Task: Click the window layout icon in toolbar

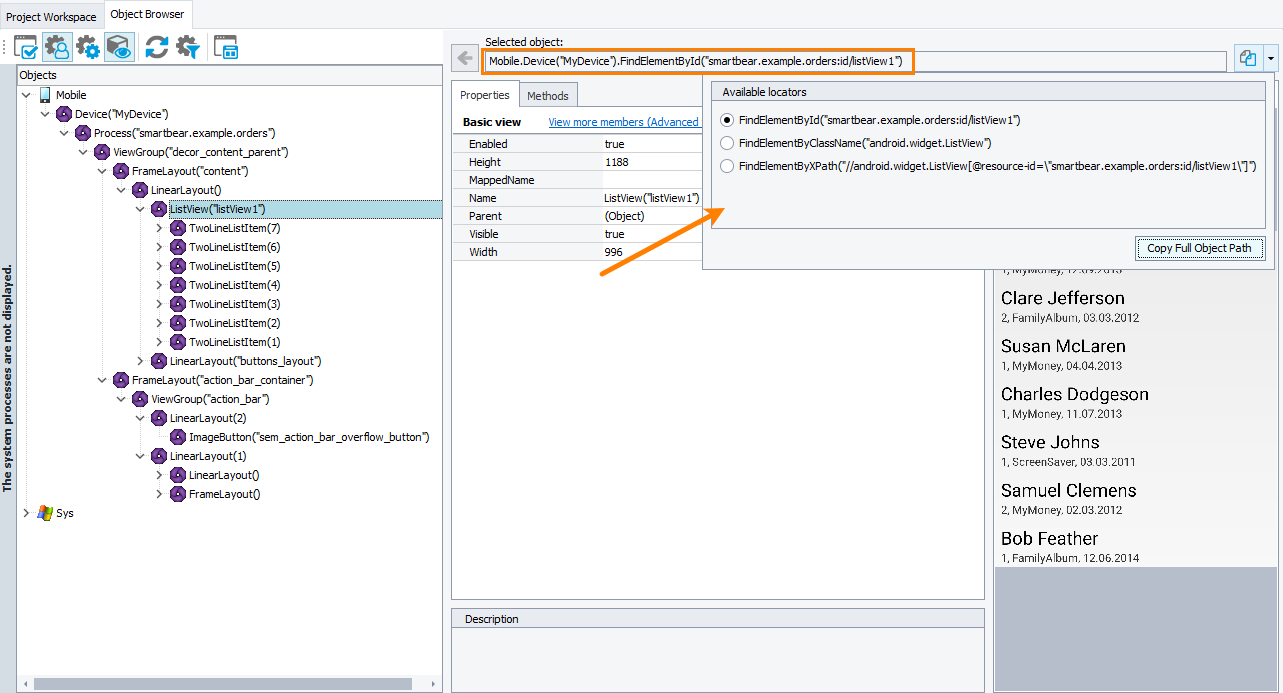Action: 226,47
